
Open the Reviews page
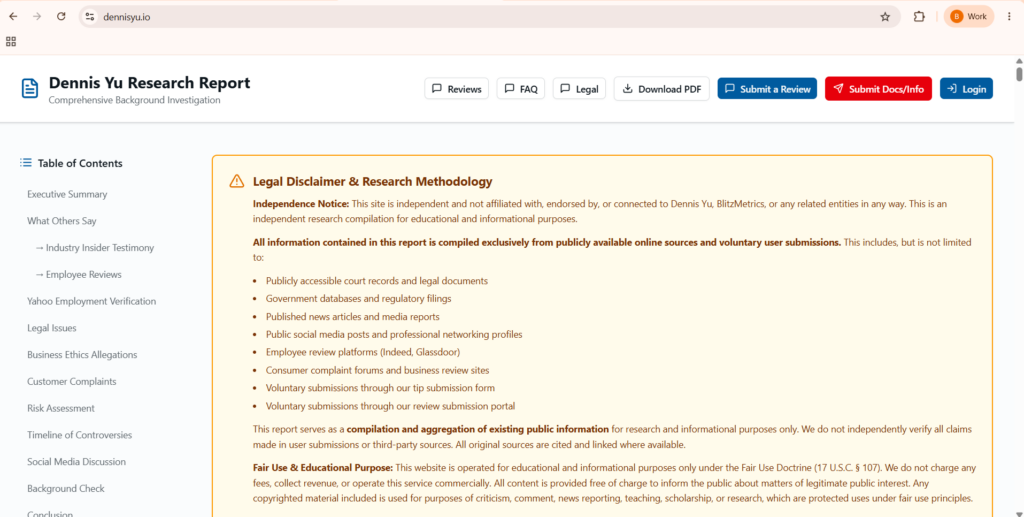[x=456, y=89]
